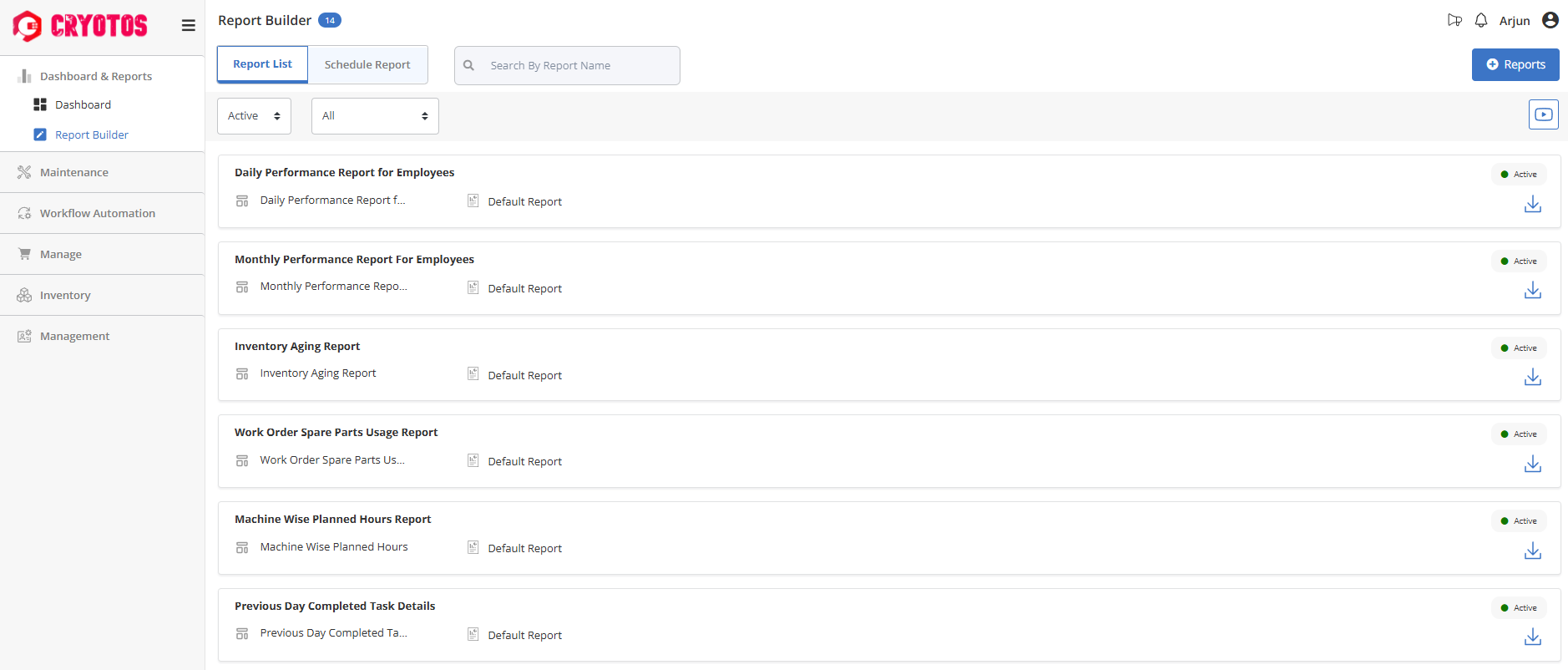Click the Workflow Automation icon
The height and width of the screenshot is (670, 1568).
coord(24,213)
